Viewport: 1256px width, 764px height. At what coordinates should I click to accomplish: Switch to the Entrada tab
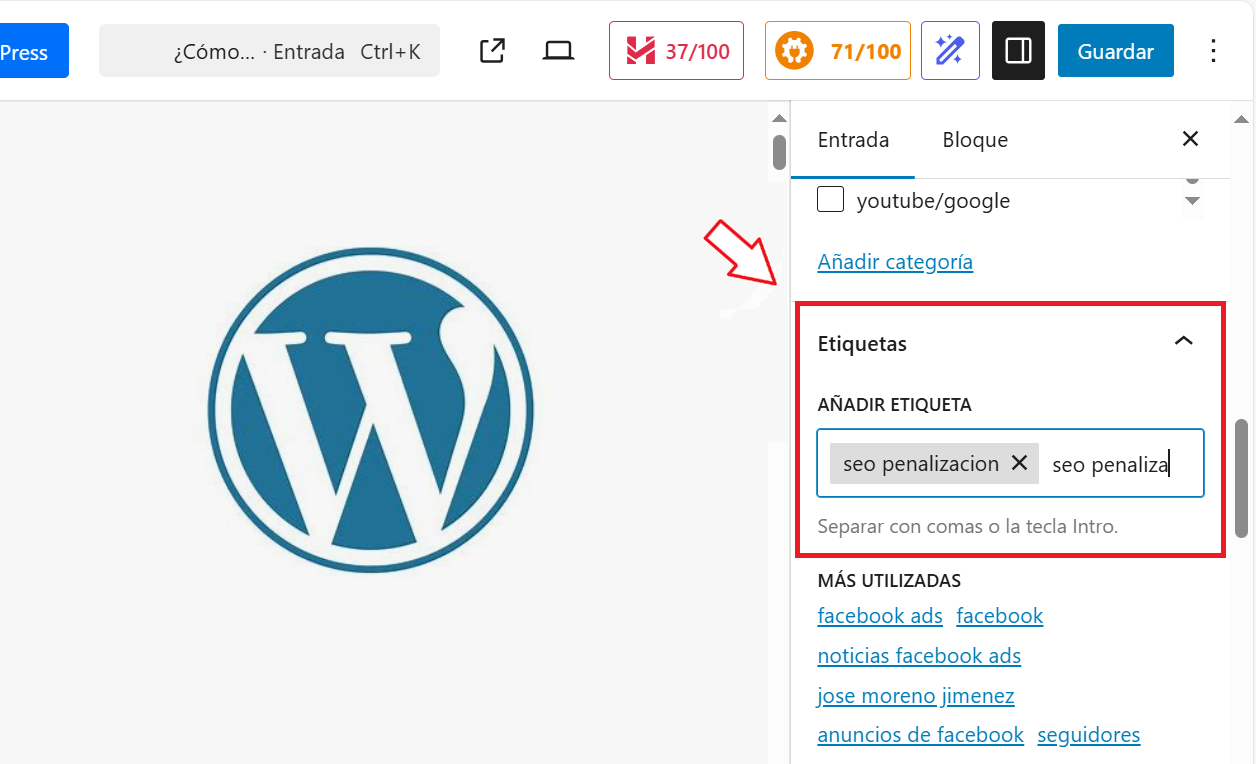click(x=853, y=140)
